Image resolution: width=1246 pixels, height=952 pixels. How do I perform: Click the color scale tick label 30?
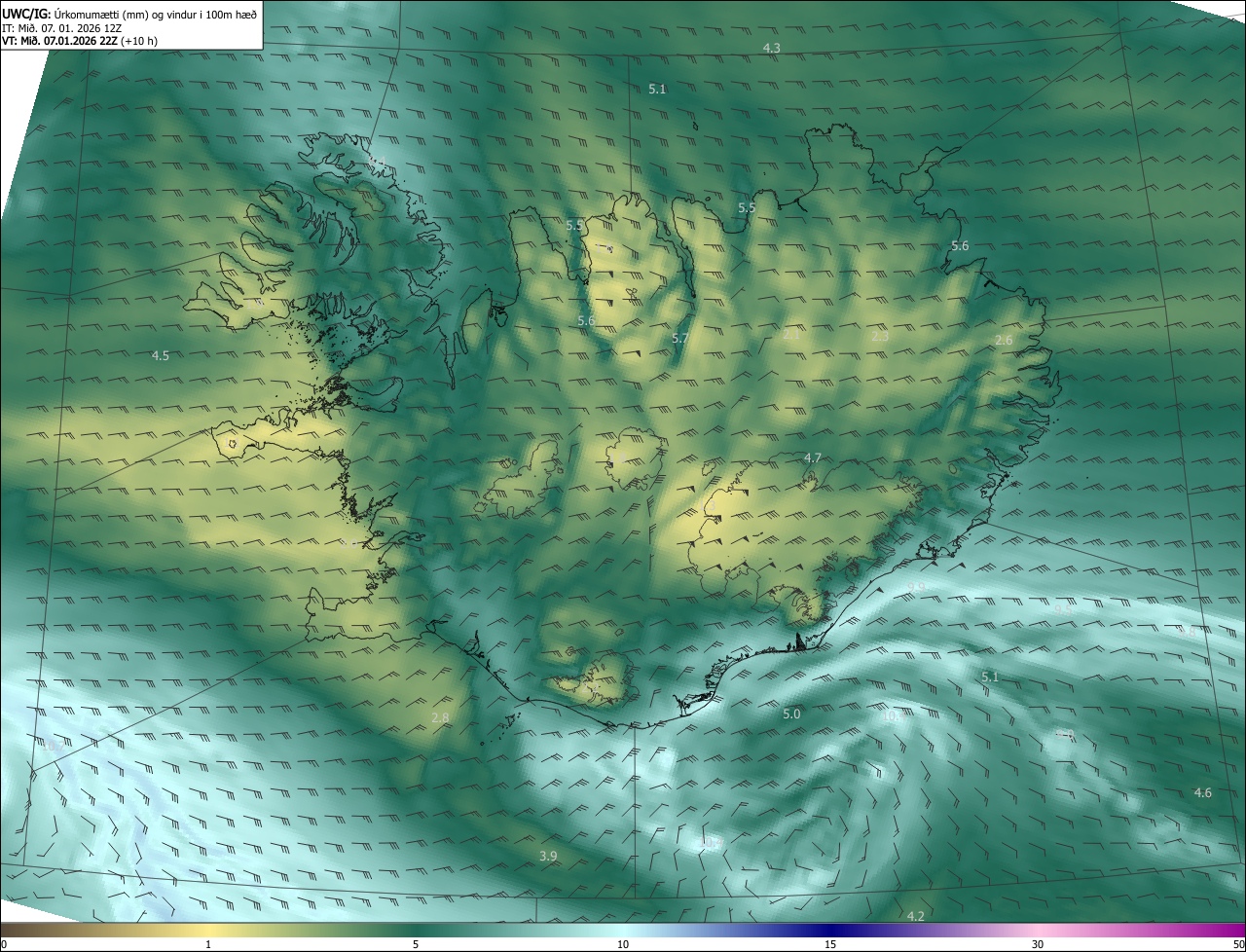(x=1038, y=944)
